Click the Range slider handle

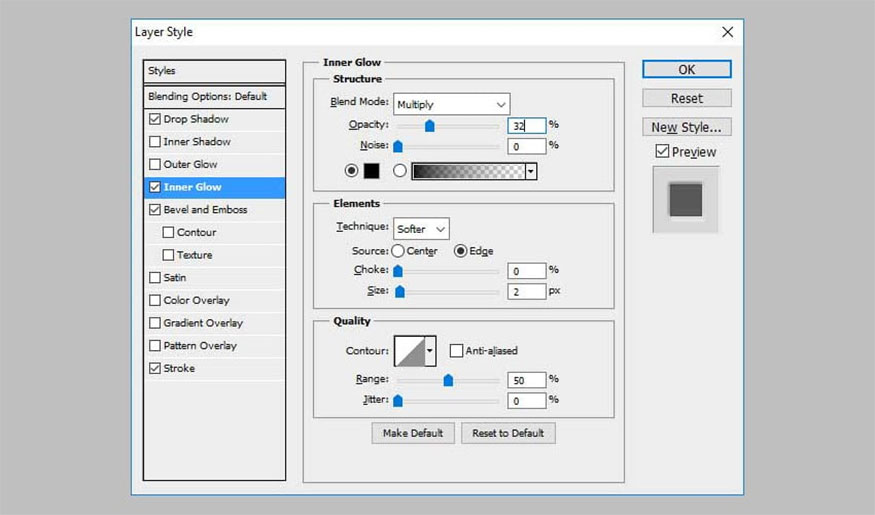click(x=448, y=380)
